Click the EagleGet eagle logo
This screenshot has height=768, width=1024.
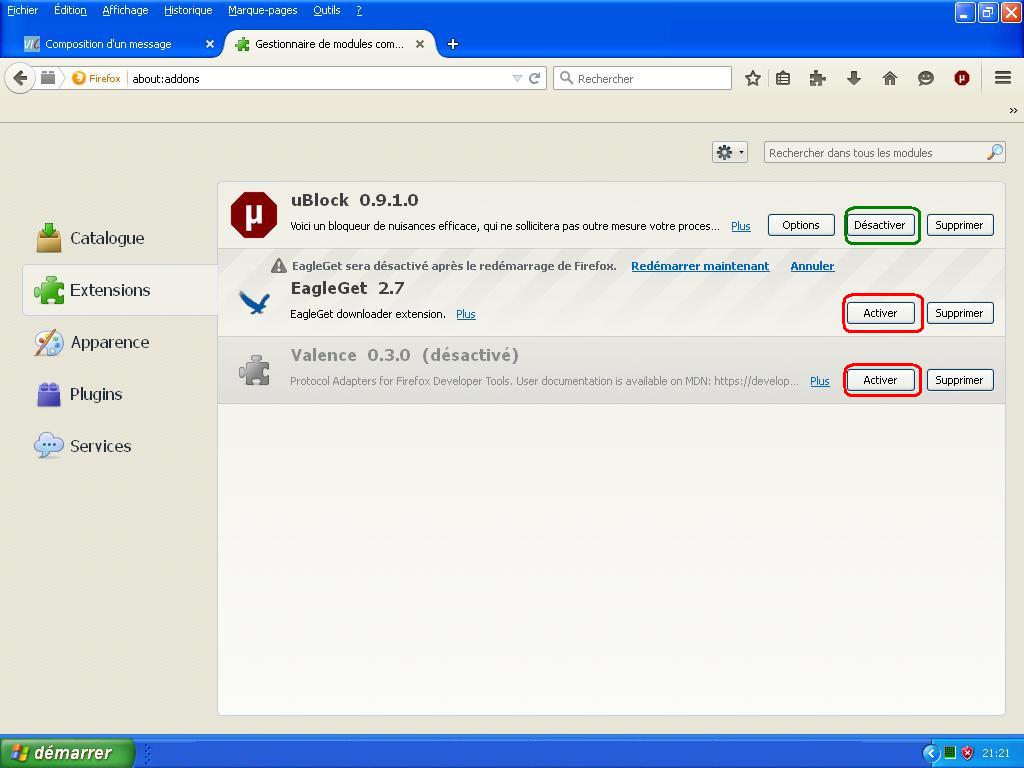point(254,302)
